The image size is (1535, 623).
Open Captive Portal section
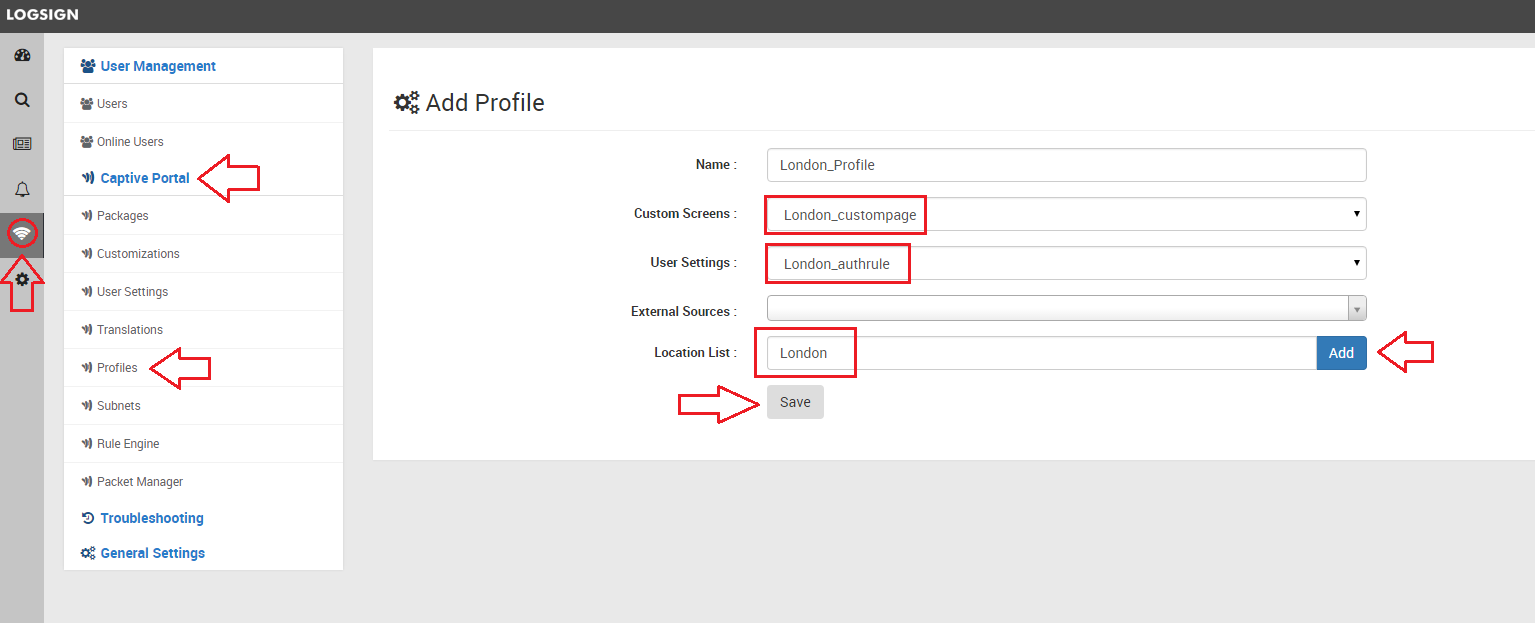(x=145, y=178)
